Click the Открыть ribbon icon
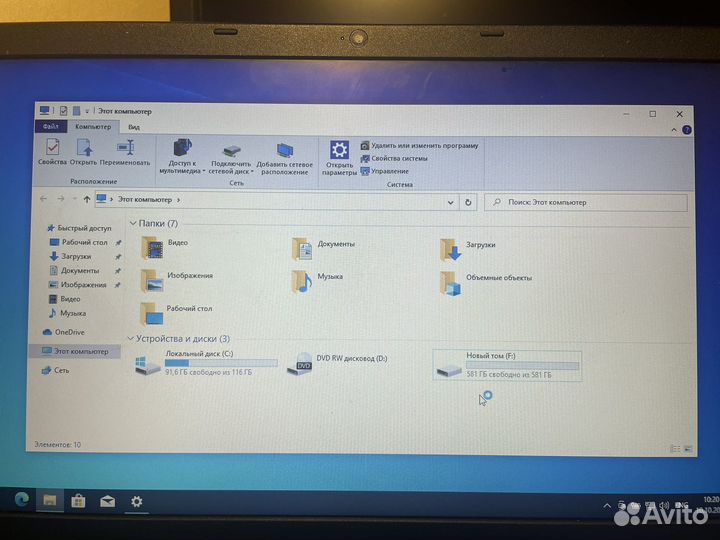Viewport: 720px width, 540px height. (84, 152)
